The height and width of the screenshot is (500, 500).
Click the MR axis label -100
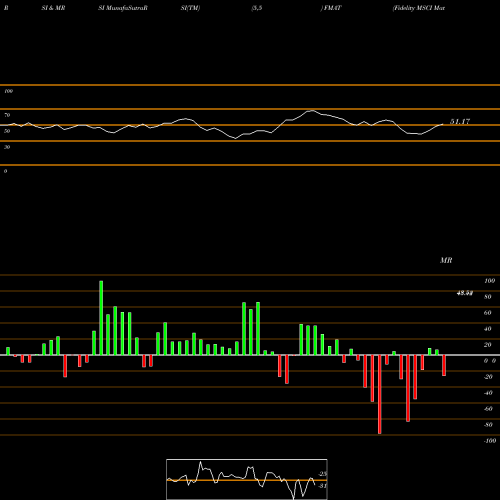click(490, 441)
